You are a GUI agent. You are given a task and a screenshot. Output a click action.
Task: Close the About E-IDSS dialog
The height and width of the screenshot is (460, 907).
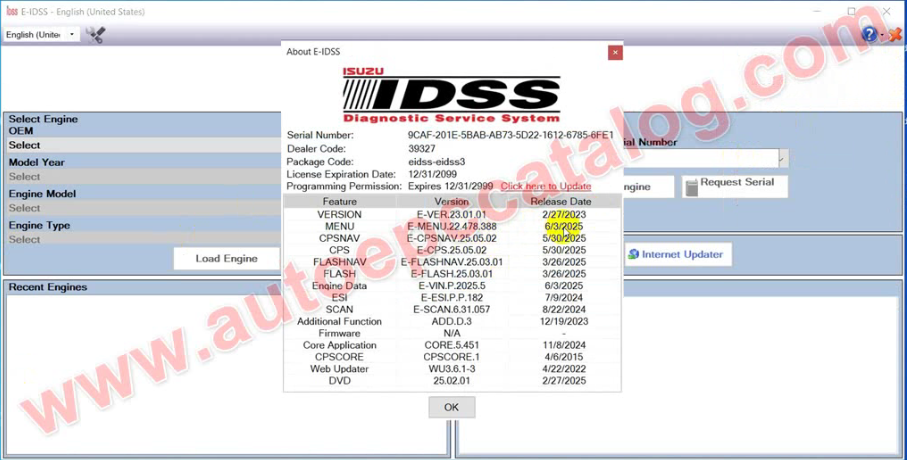click(x=615, y=53)
